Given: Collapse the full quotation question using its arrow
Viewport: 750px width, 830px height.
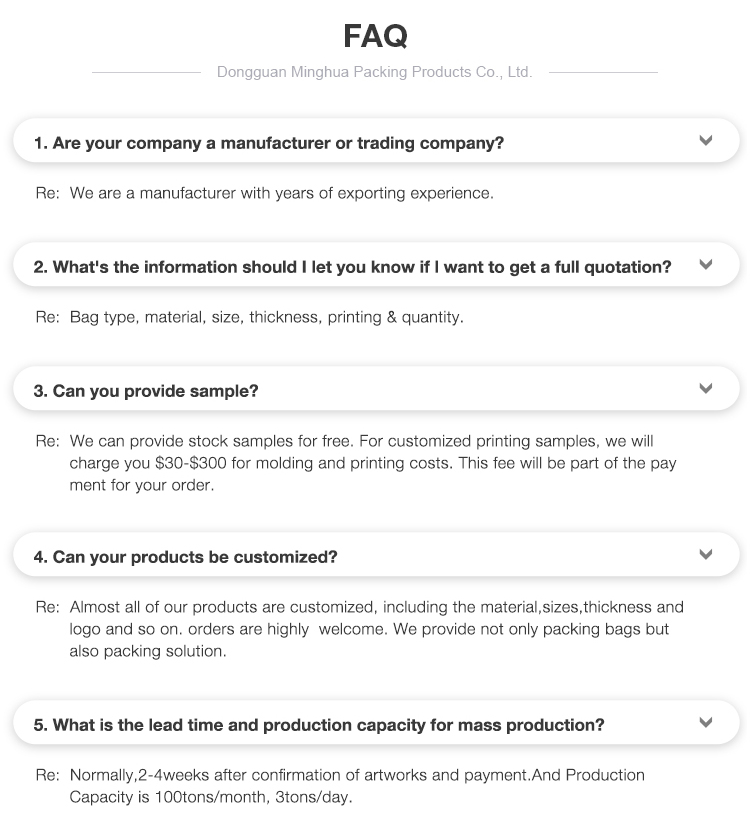Looking at the screenshot, I should click(x=706, y=265).
